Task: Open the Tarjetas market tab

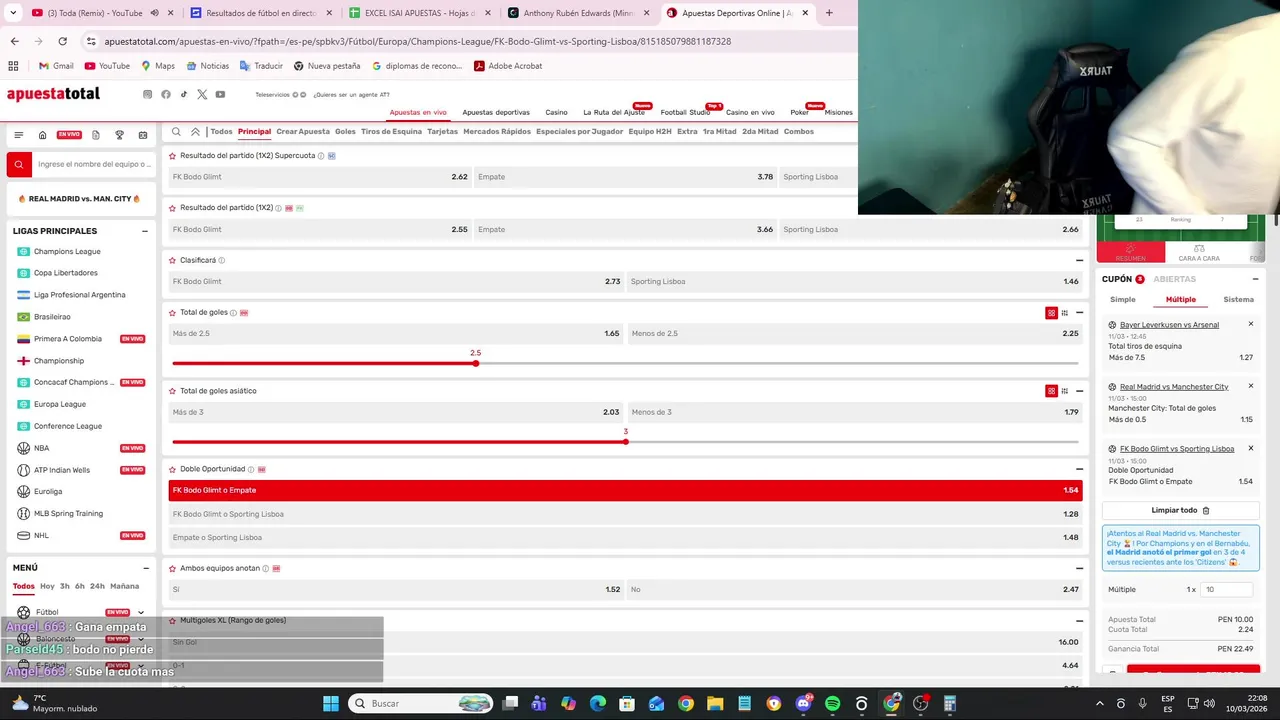Action: point(442,131)
